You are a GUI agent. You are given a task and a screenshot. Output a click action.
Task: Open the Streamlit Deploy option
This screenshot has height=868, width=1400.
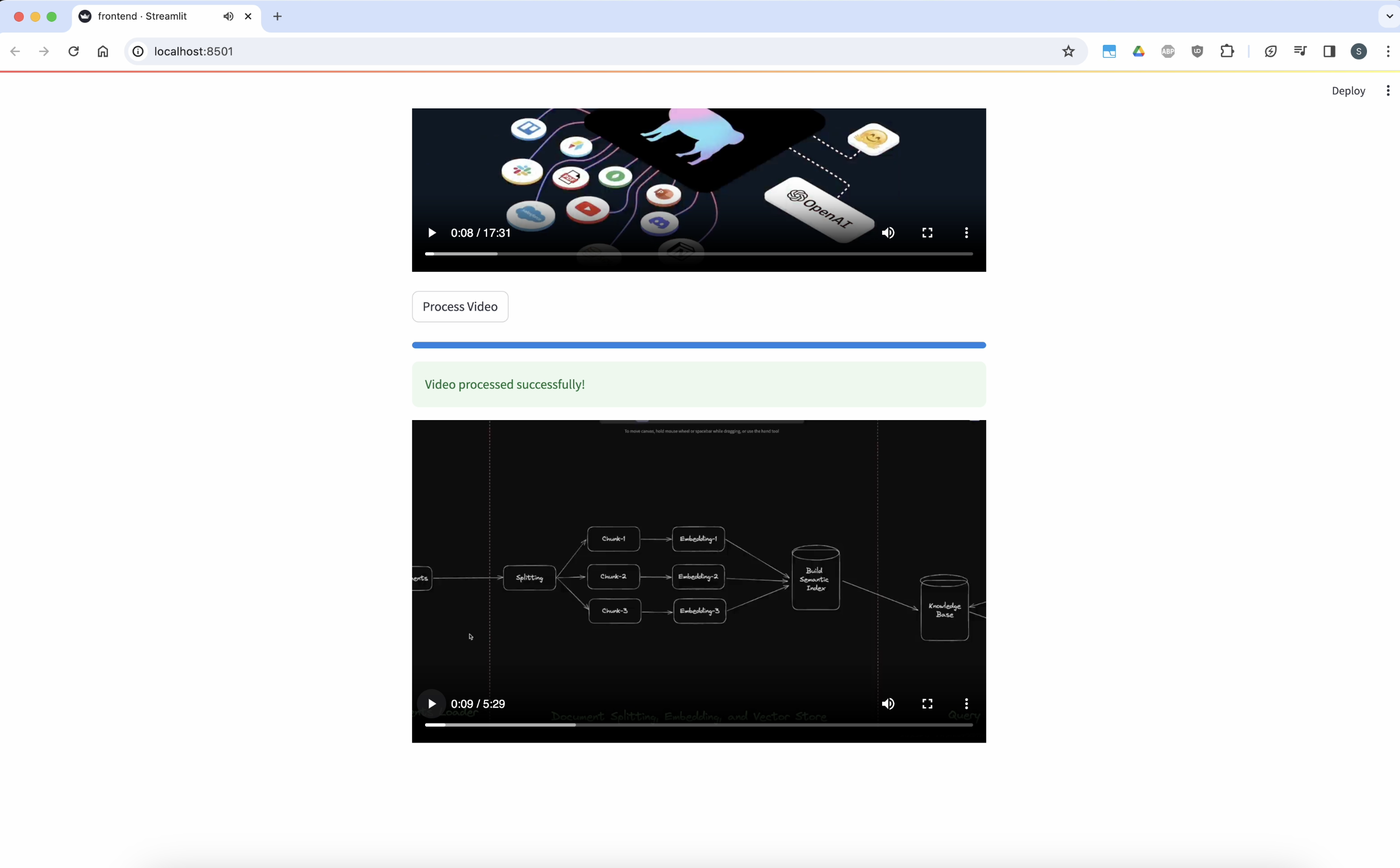click(1348, 91)
